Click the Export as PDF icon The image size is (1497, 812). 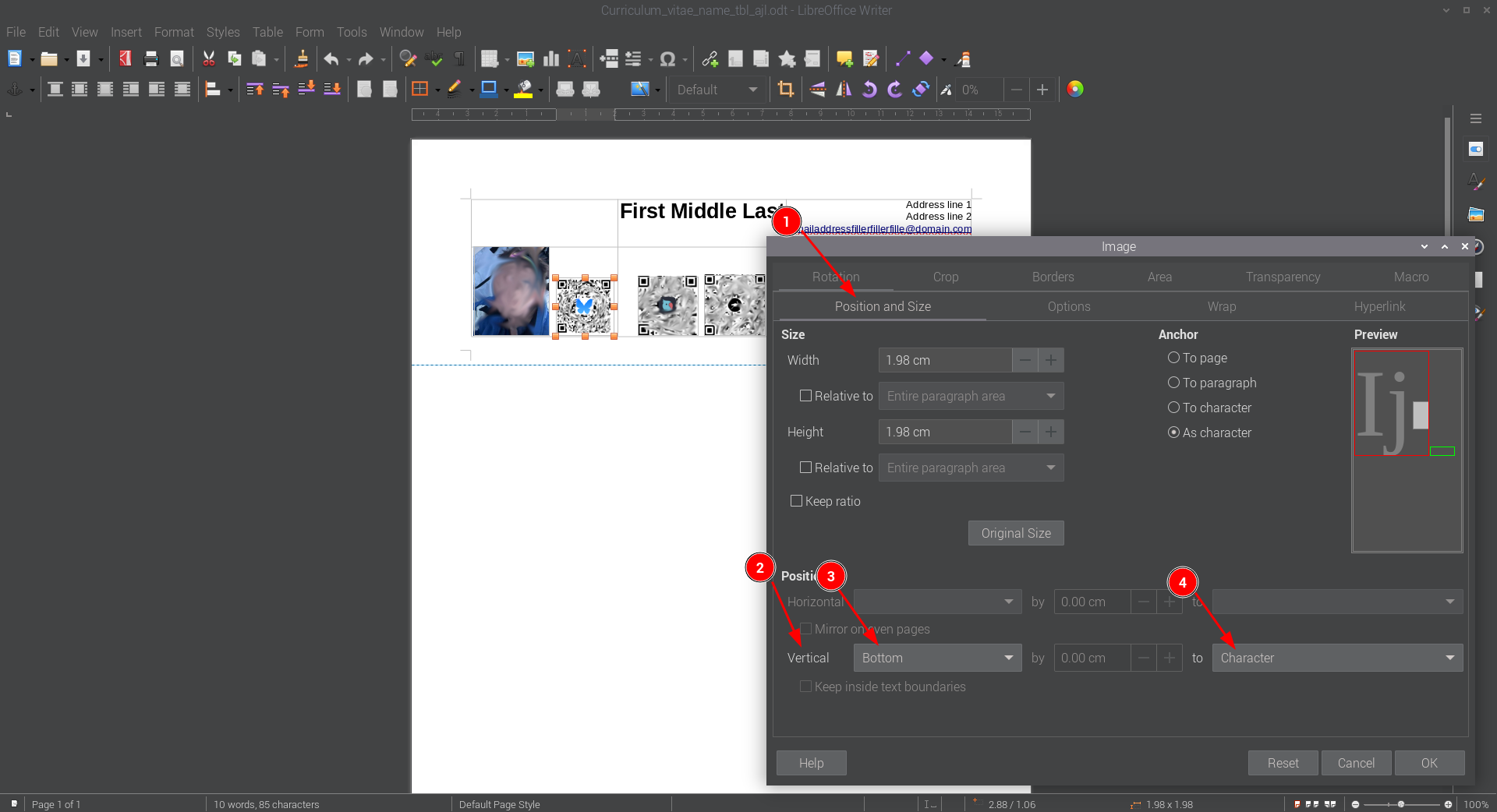tap(125, 59)
